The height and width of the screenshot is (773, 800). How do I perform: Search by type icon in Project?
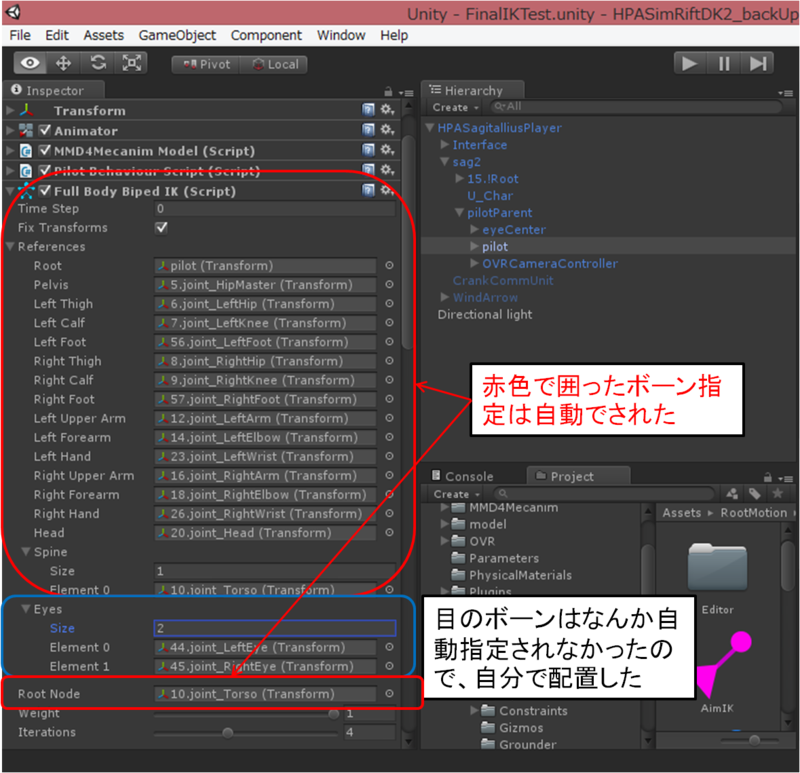click(x=732, y=493)
